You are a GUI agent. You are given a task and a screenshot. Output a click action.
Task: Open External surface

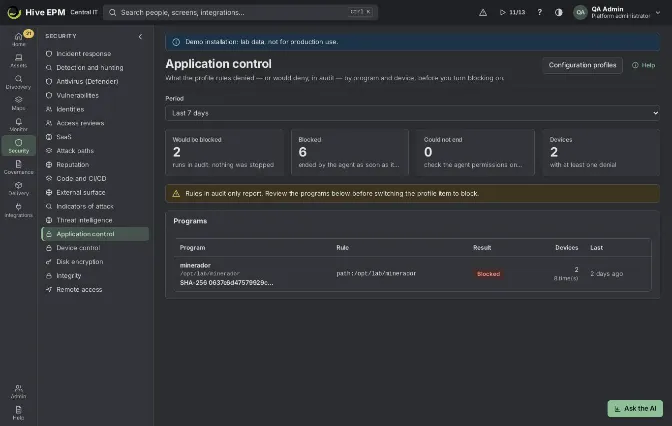coord(95,192)
